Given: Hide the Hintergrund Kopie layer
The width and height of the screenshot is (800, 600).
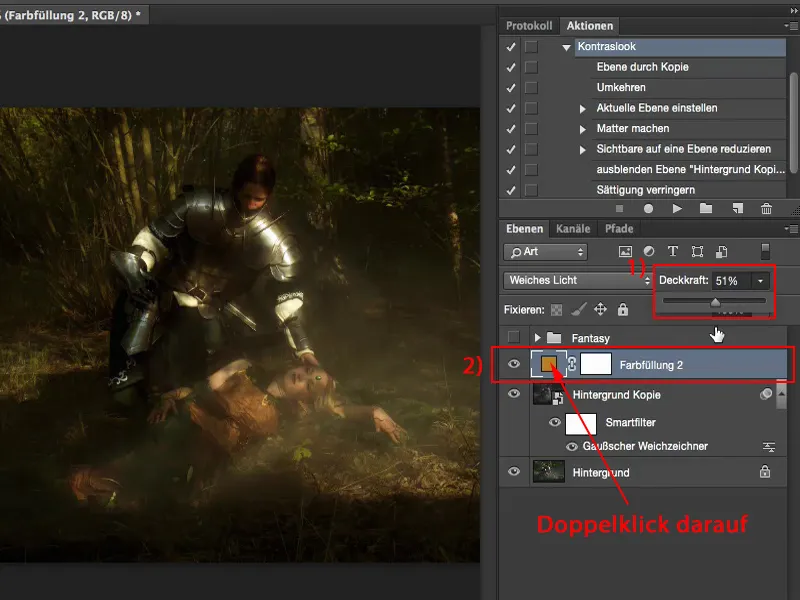Looking at the screenshot, I should pos(514,393).
